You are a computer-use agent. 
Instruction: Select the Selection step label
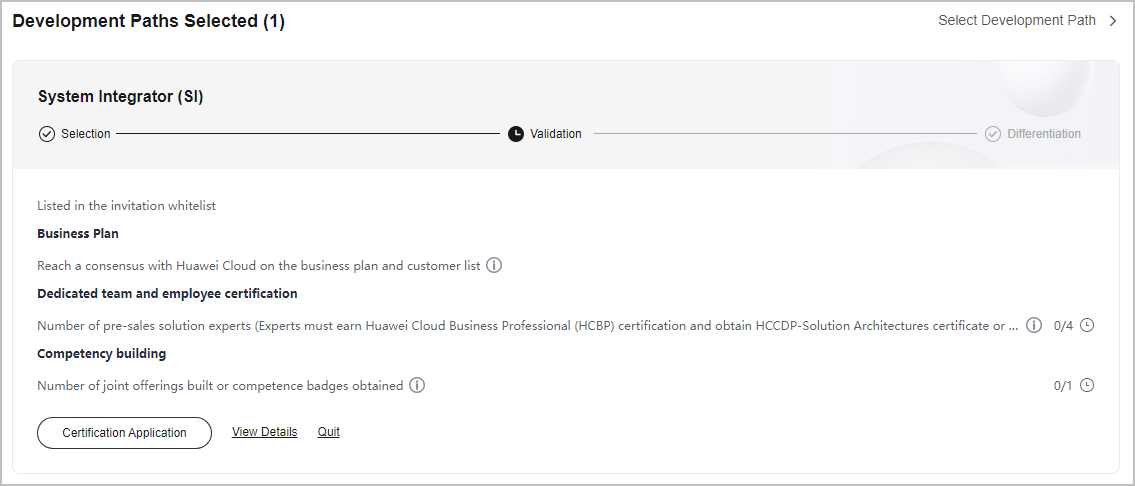pyautogui.click(x=85, y=134)
